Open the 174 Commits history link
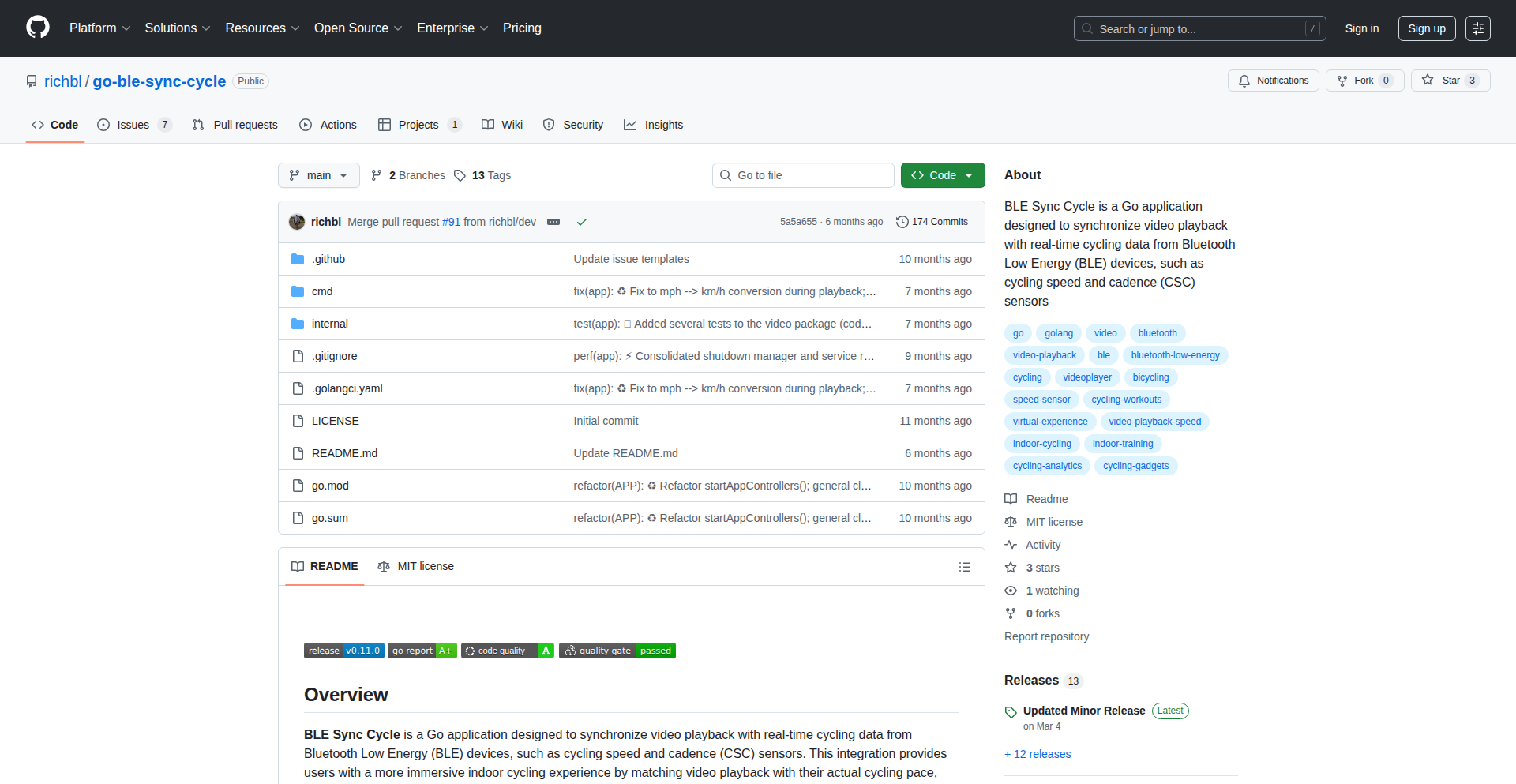This screenshot has width=1516, height=784. 932,222
